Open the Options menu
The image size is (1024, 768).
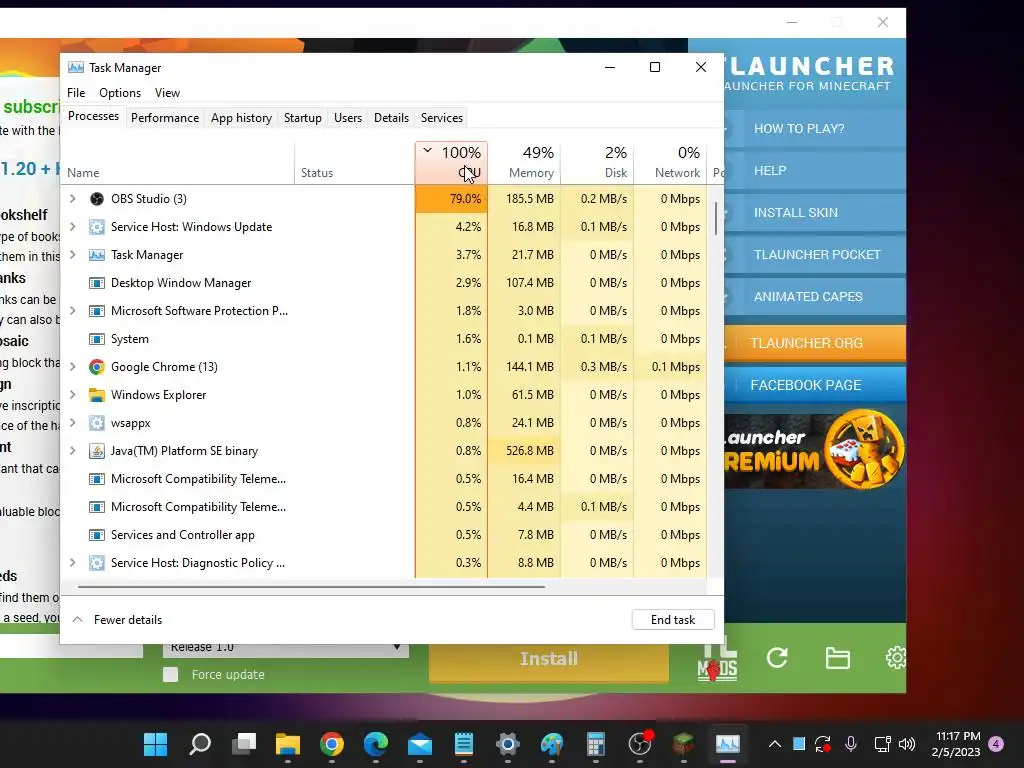(120, 93)
